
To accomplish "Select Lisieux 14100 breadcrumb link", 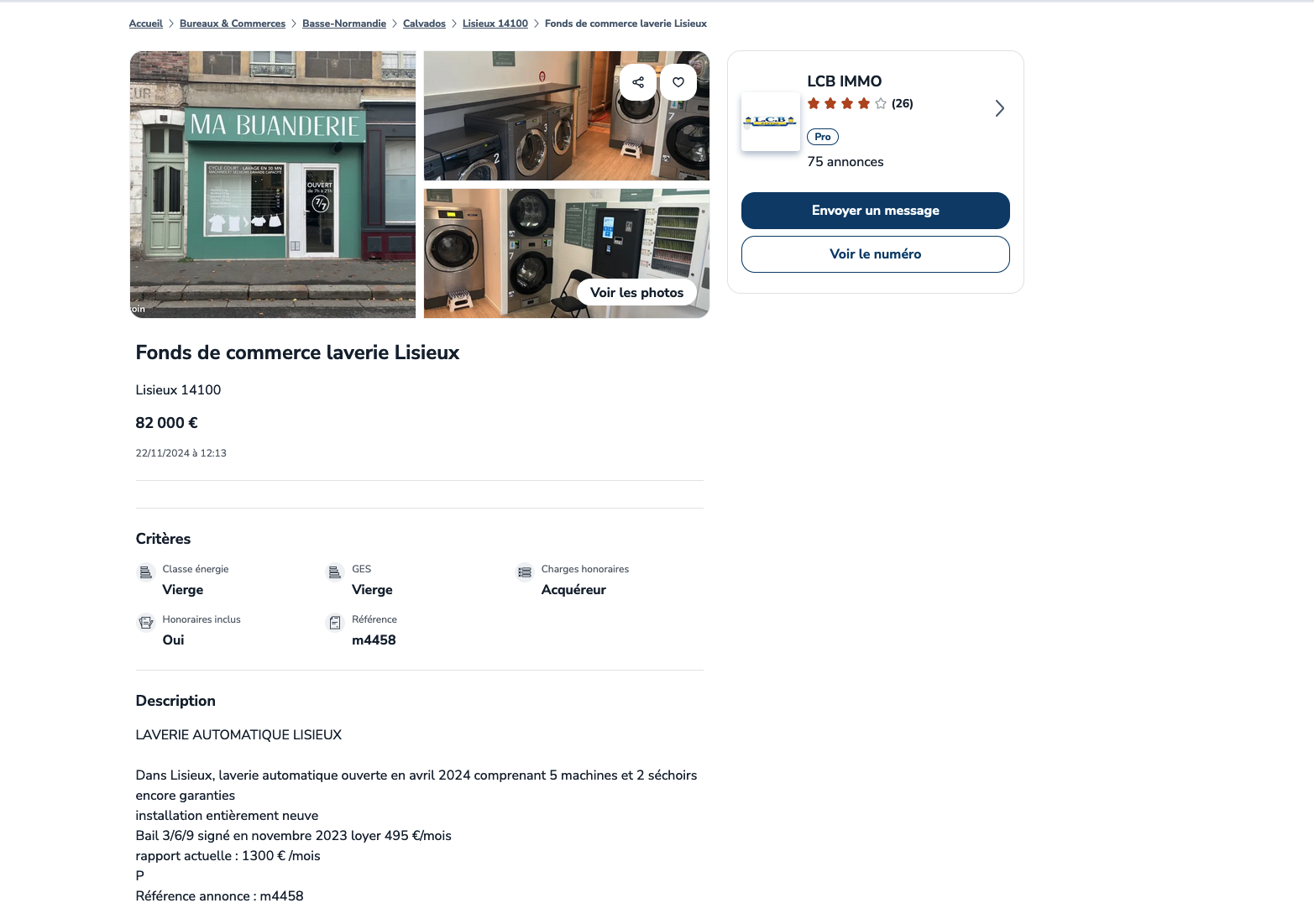I will coord(495,23).
